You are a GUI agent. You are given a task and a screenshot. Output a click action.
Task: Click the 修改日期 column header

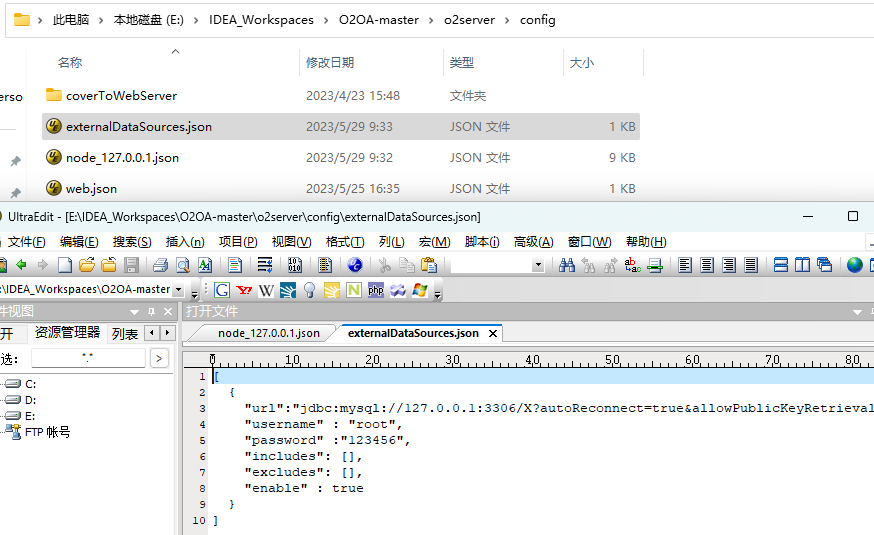tap(330, 62)
